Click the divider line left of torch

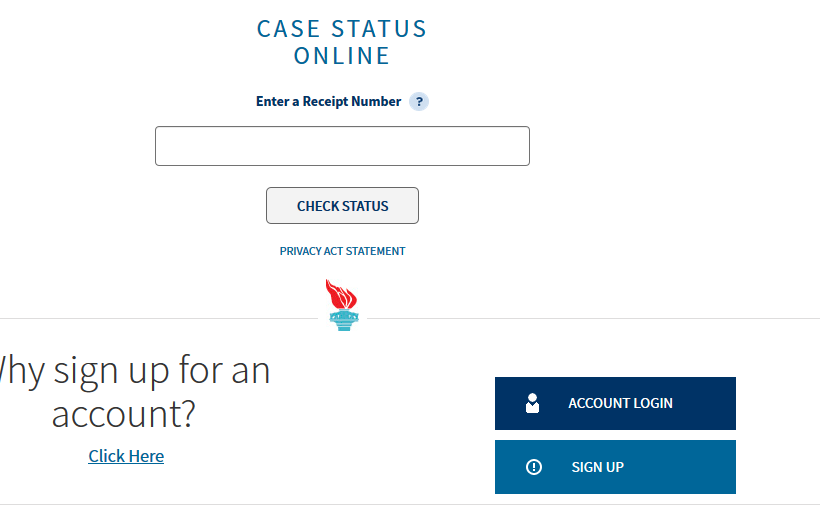tap(159, 318)
